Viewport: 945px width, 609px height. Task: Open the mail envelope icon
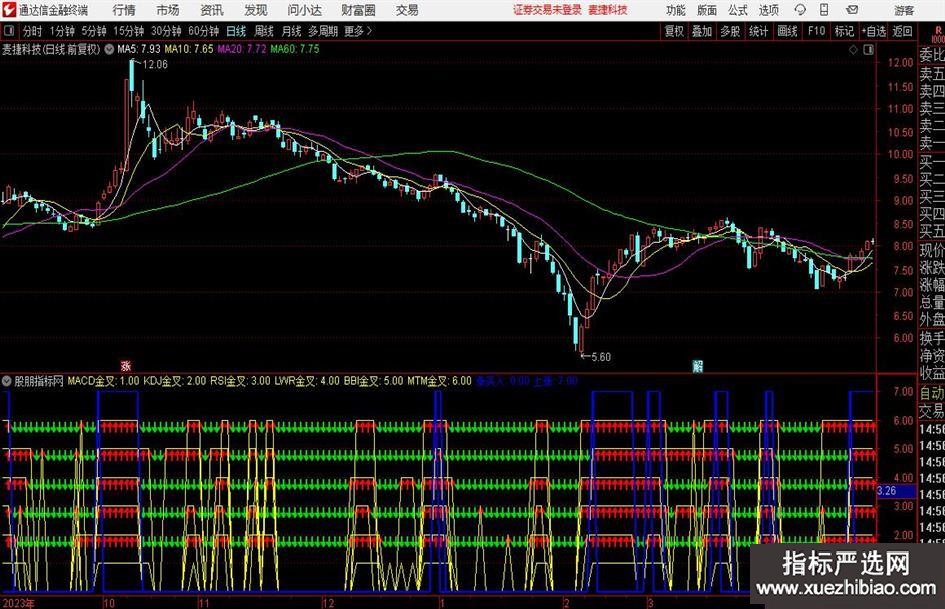[x=852, y=10]
